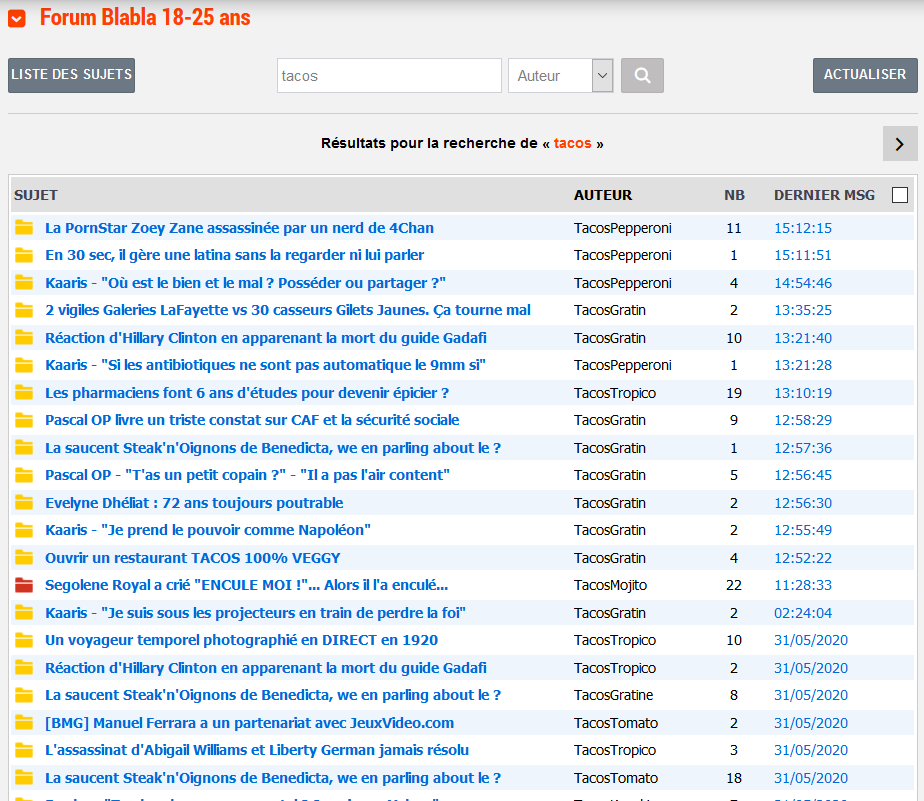
Task: Click folder icon beside voyageur temporel topic
Action: [24, 640]
